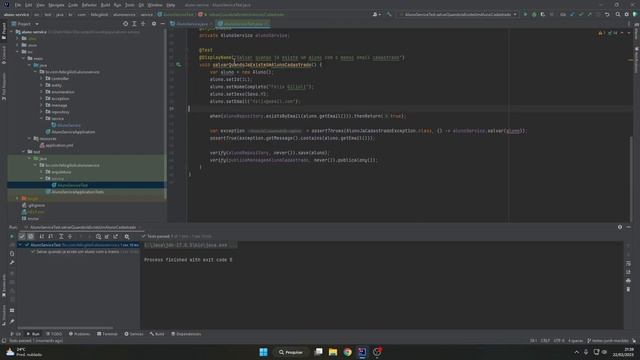Open Chrome from the taskbar

(x=347, y=352)
